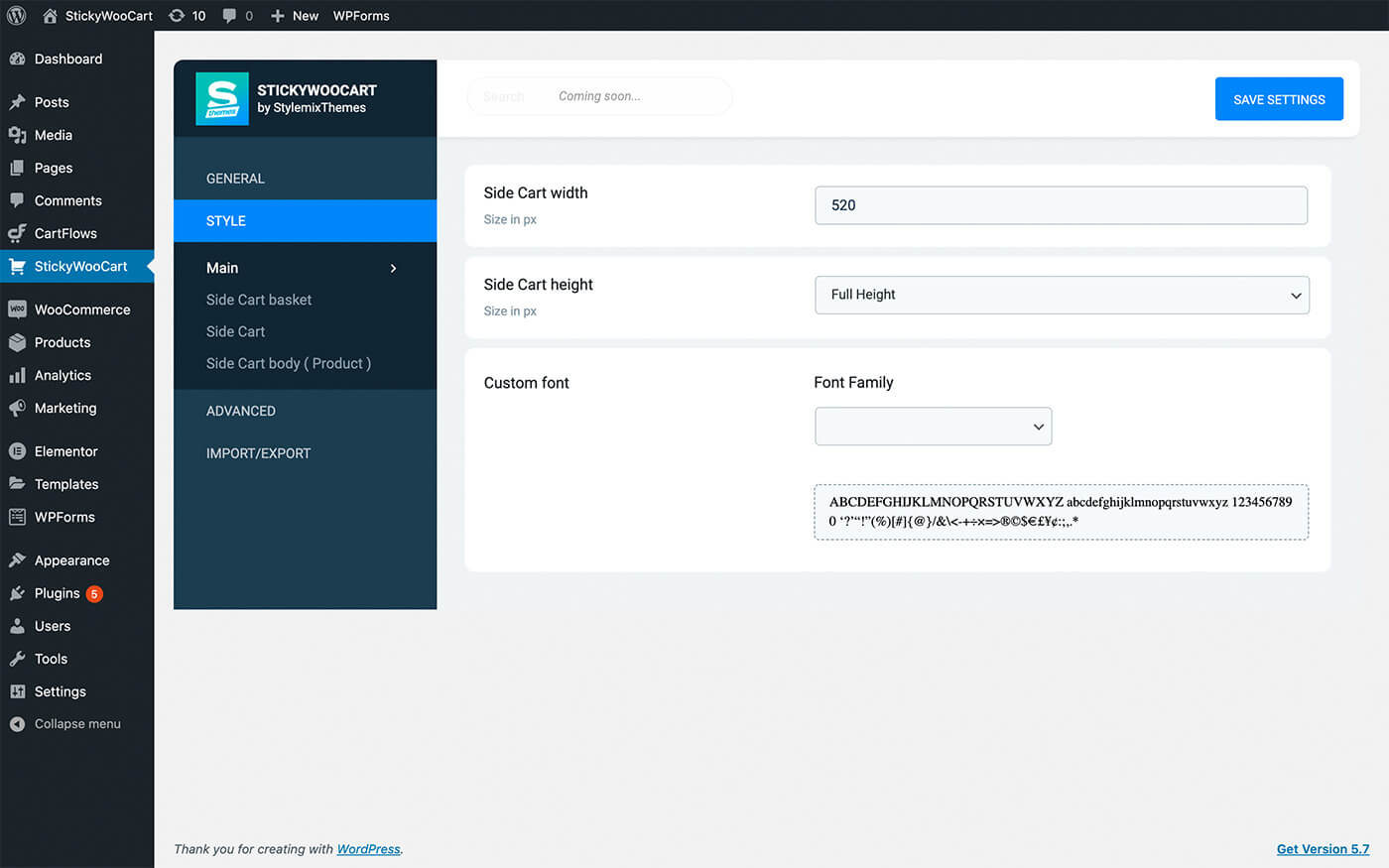Click the WPForms sidebar icon
Screen dimensions: 1389x868
coord(17,517)
